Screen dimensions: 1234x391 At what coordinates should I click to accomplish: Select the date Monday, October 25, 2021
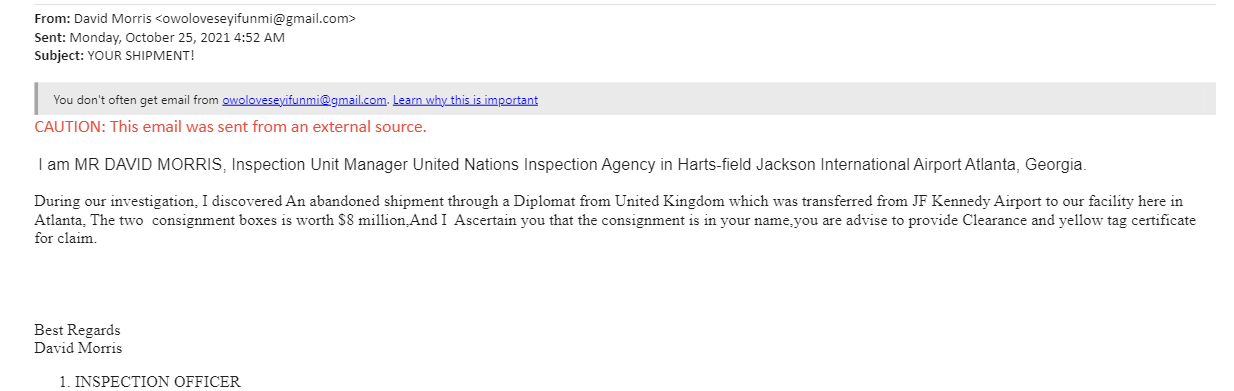(150, 37)
